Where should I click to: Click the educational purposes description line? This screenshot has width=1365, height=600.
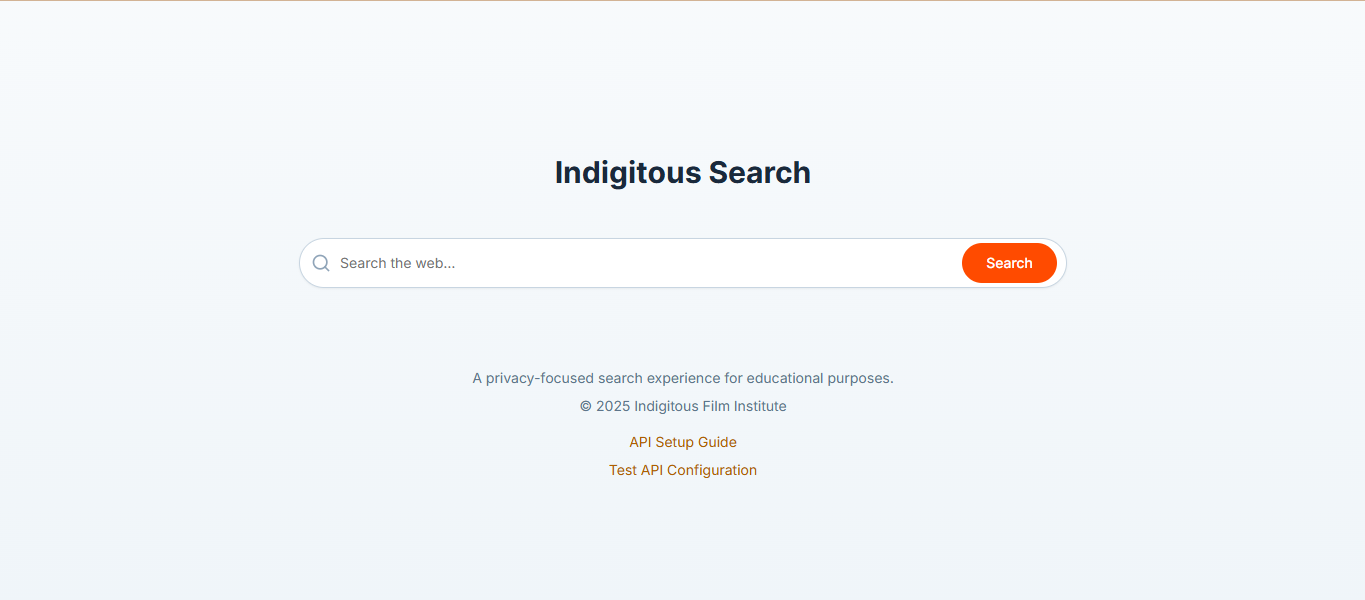click(x=683, y=378)
